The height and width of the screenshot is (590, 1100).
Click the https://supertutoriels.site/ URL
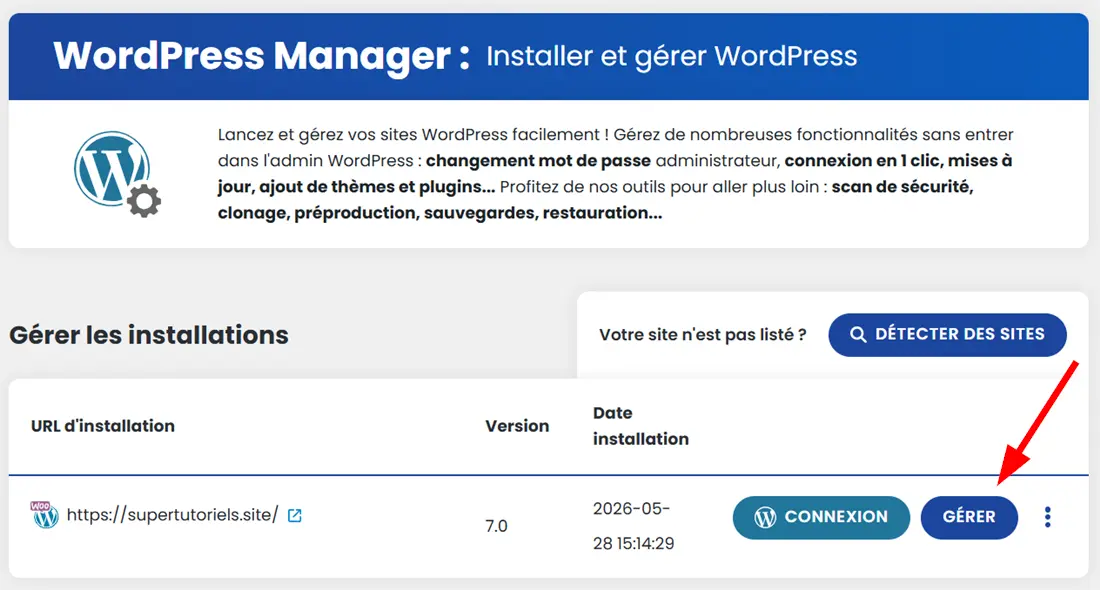(x=173, y=515)
